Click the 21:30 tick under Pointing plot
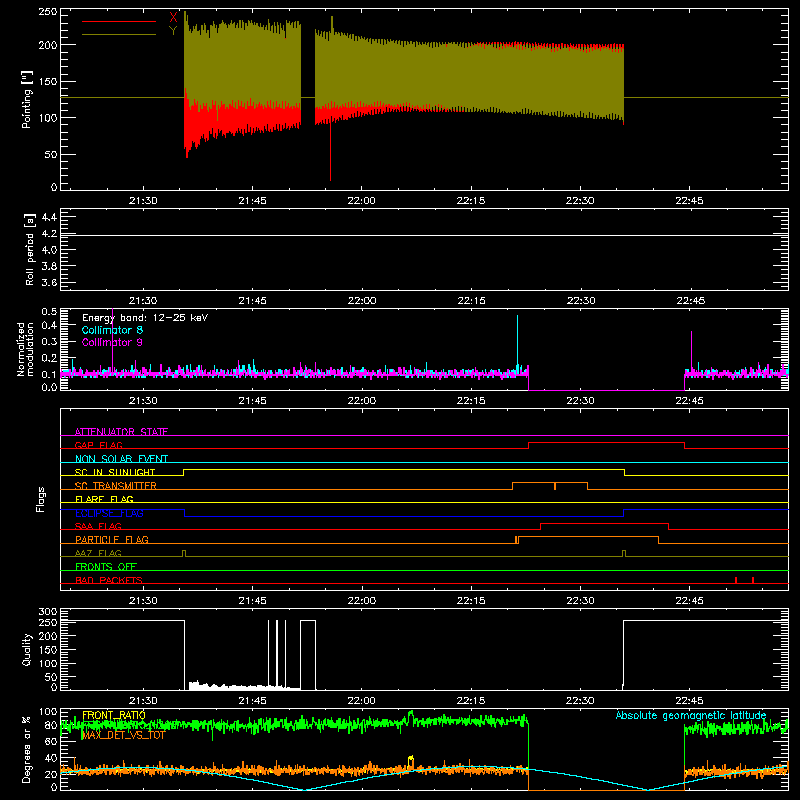 pos(143,201)
